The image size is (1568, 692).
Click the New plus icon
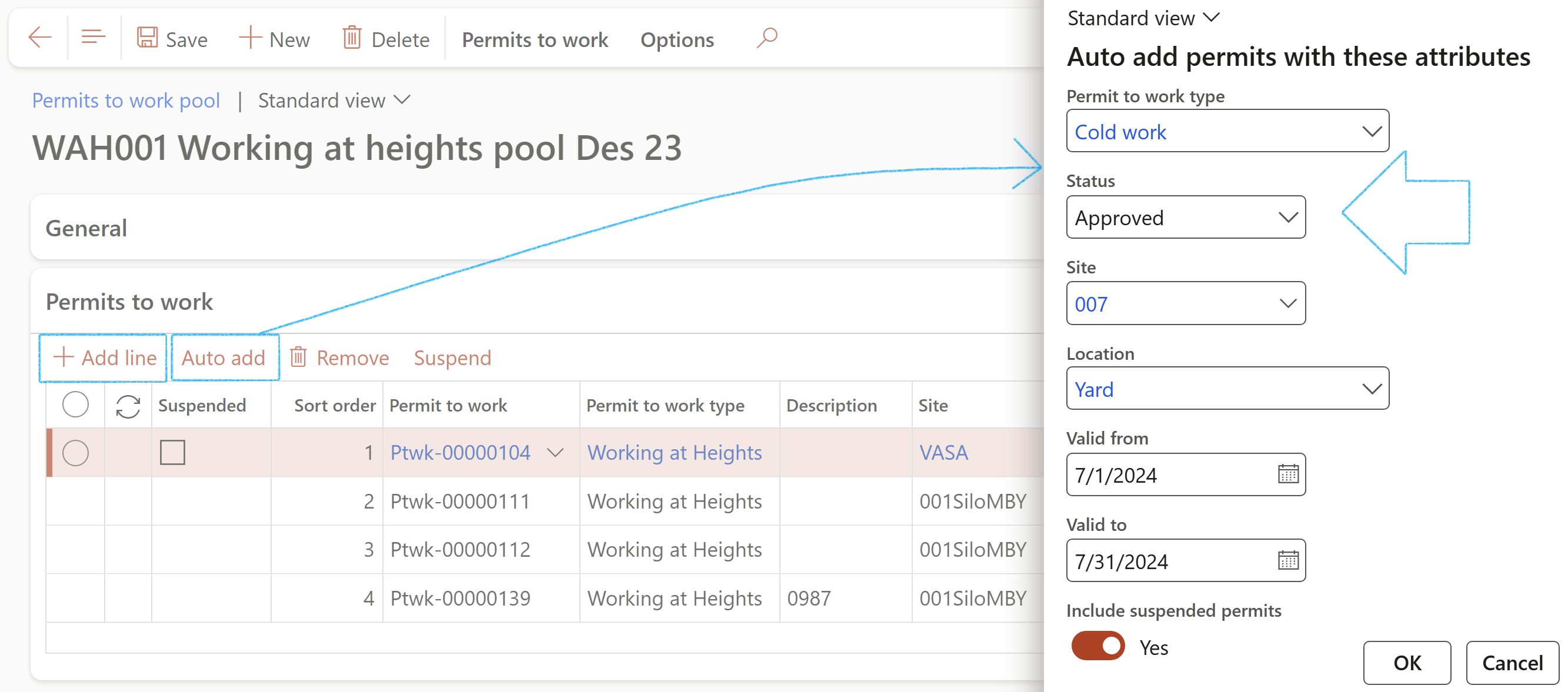tap(250, 38)
